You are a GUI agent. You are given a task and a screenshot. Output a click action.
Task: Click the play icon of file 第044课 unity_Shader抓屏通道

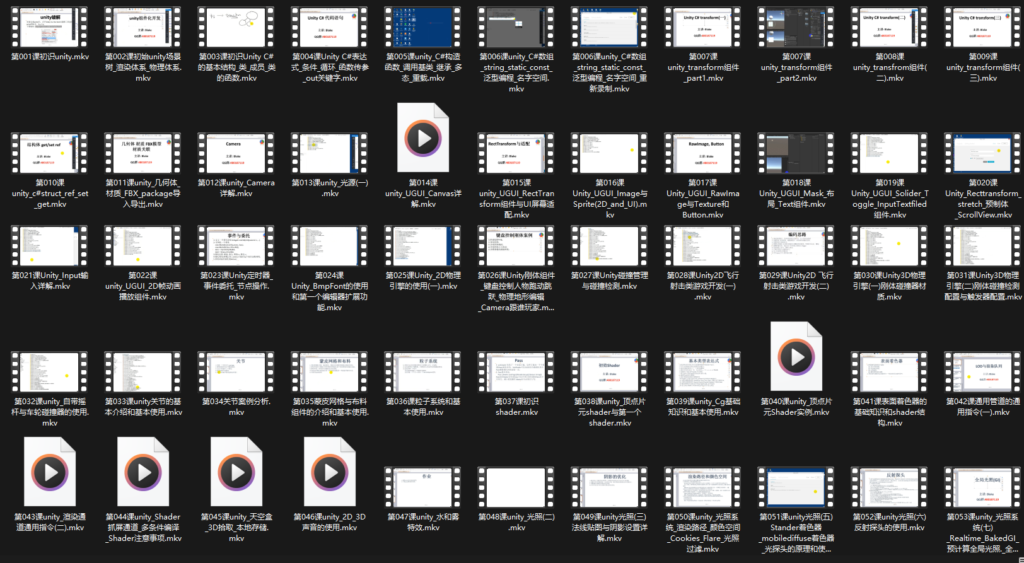point(143,472)
